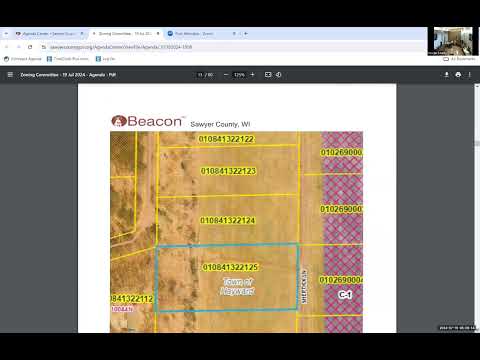Viewport: 480px width, 360px height.
Task: Zoom out the PDF with minus button
Action: (226, 75)
